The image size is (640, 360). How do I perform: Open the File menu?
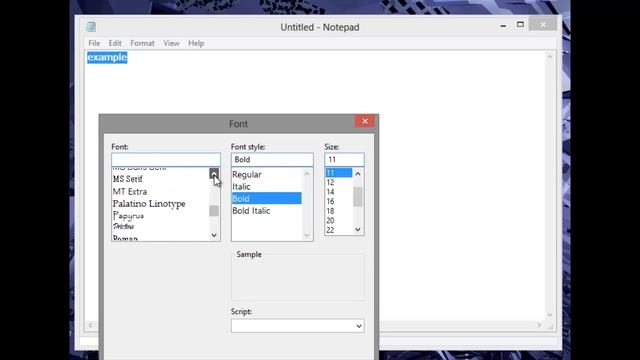pyautogui.click(x=94, y=43)
